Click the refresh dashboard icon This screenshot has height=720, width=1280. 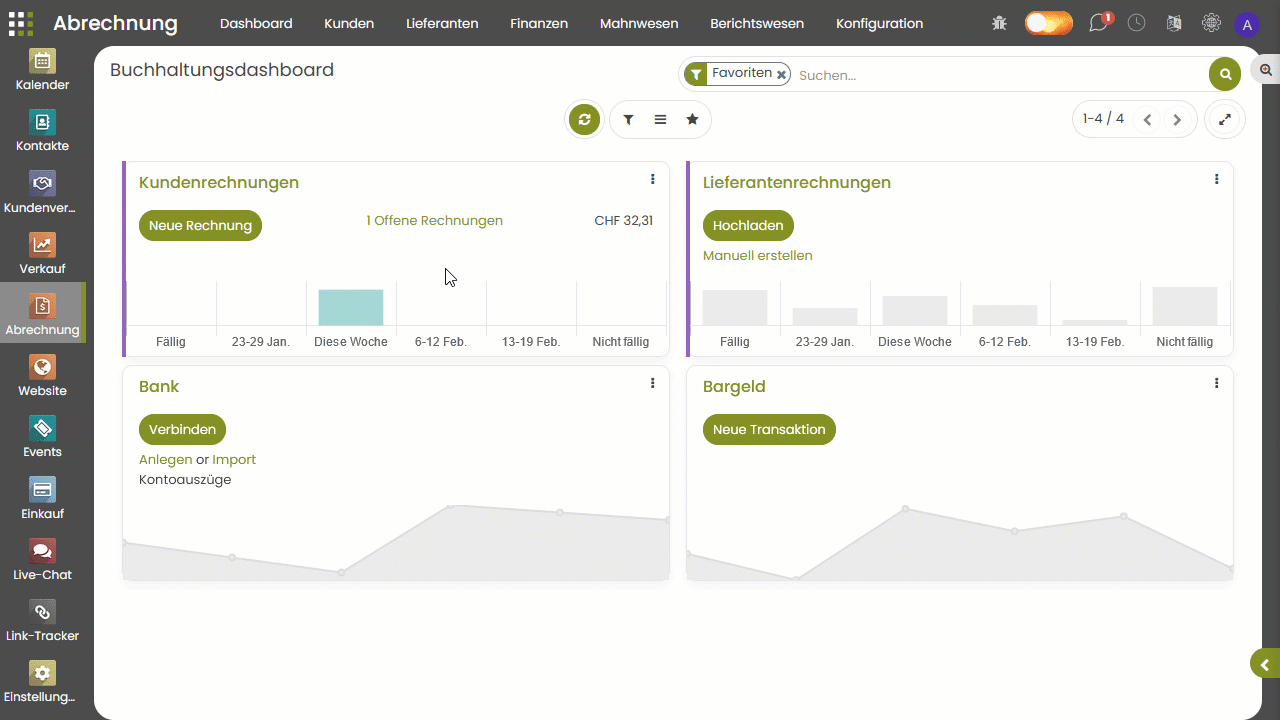pos(584,120)
